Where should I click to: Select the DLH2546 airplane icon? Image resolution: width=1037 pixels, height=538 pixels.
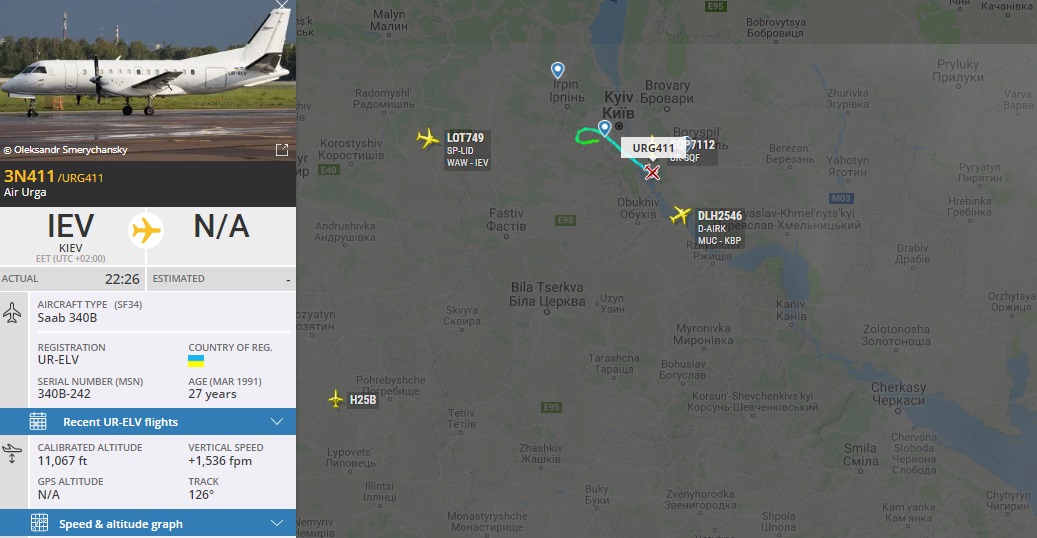680,215
